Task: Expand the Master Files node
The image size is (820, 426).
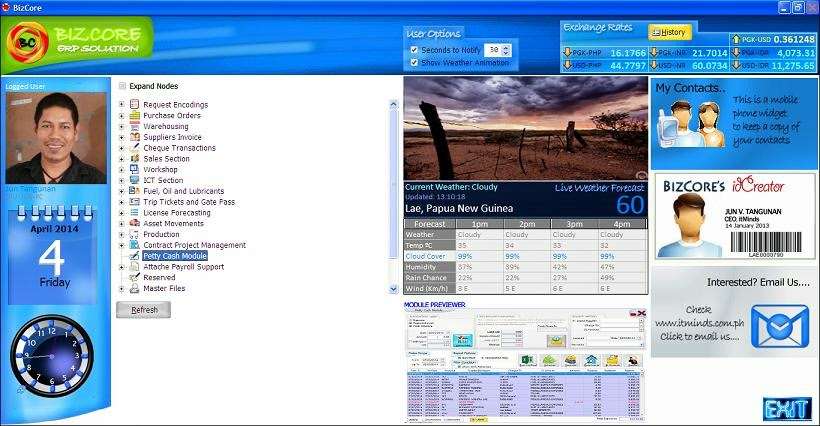Action: coord(121,288)
